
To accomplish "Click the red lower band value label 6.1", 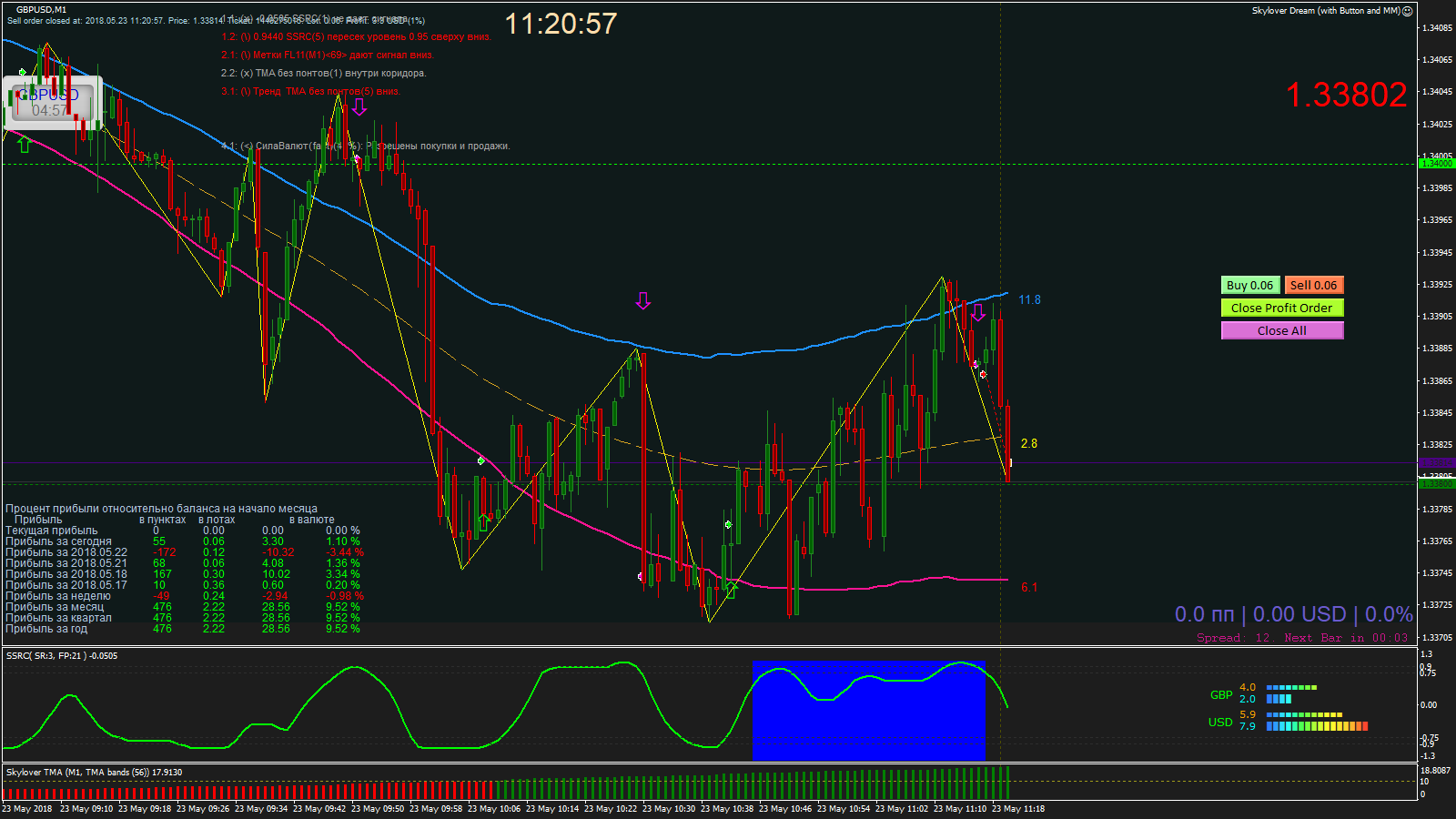I will pos(1029,587).
